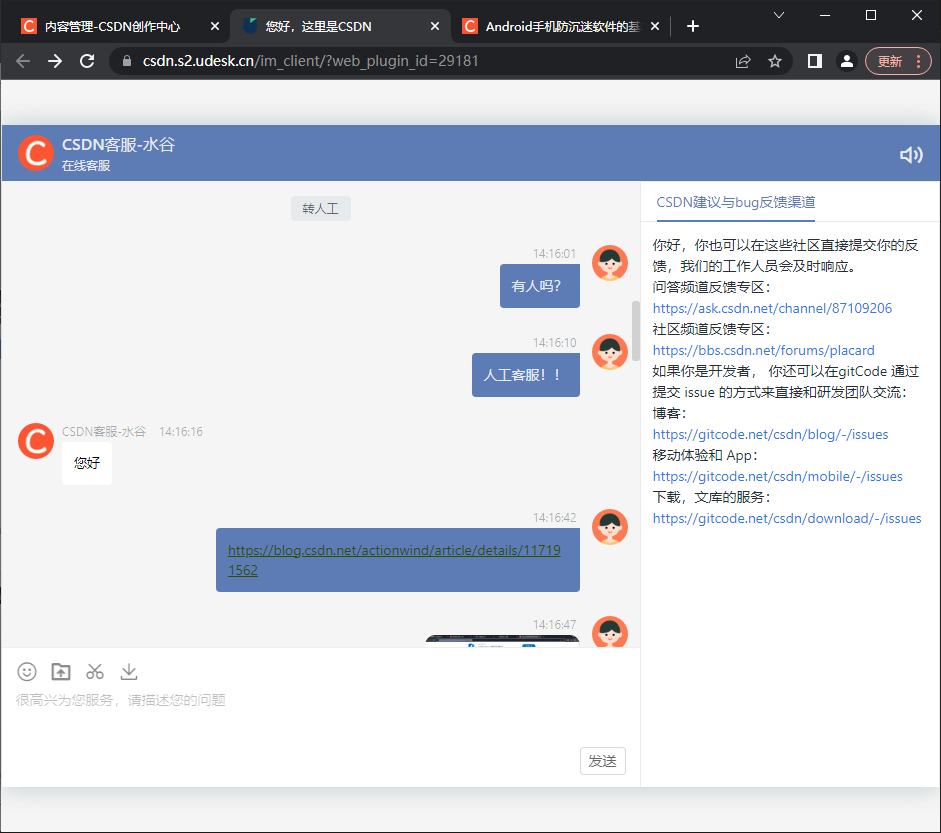This screenshot has width=941, height=833.
Task: Minimize the browser window
Action: pyautogui.click(x=825, y=16)
